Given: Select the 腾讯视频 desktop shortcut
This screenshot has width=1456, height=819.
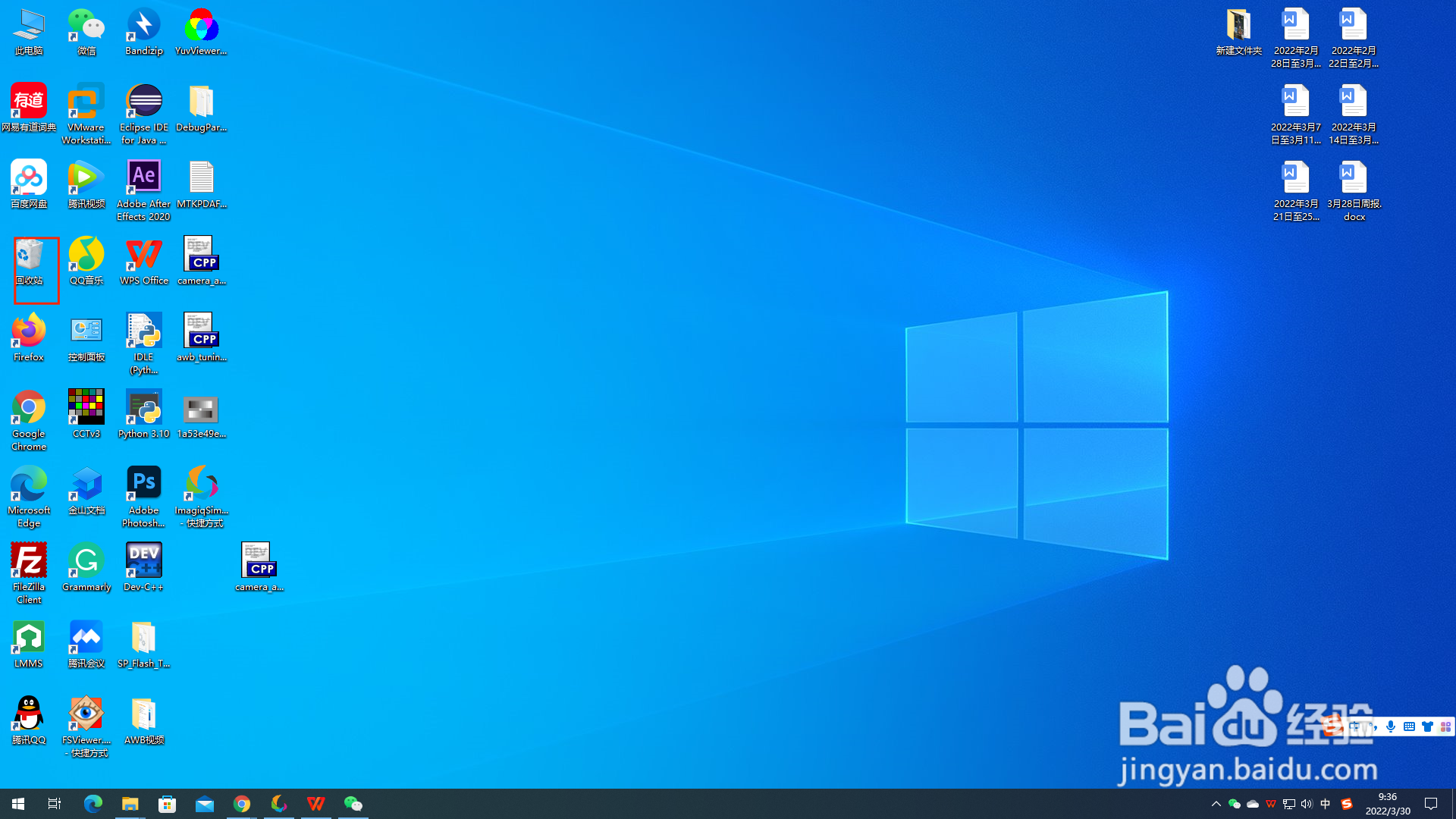Looking at the screenshot, I should 86,185.
